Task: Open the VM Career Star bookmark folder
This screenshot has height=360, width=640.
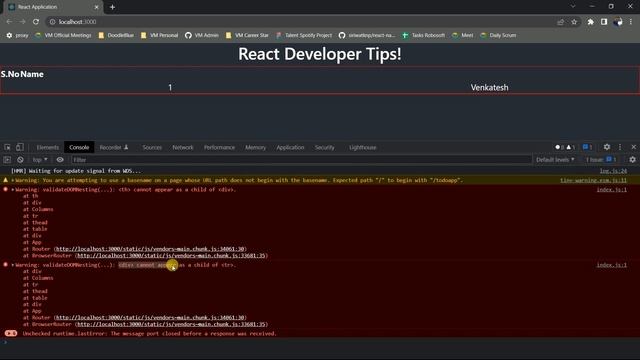Action: point(247,35)
